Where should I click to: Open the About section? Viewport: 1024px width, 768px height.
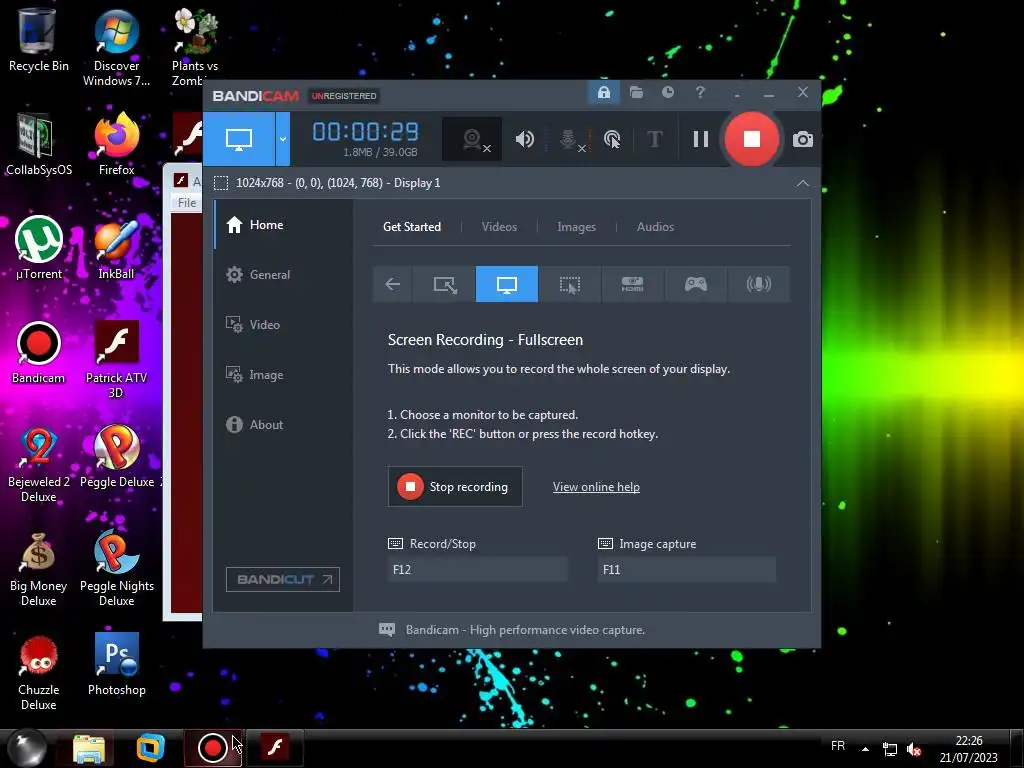click(x=254, y=424)
